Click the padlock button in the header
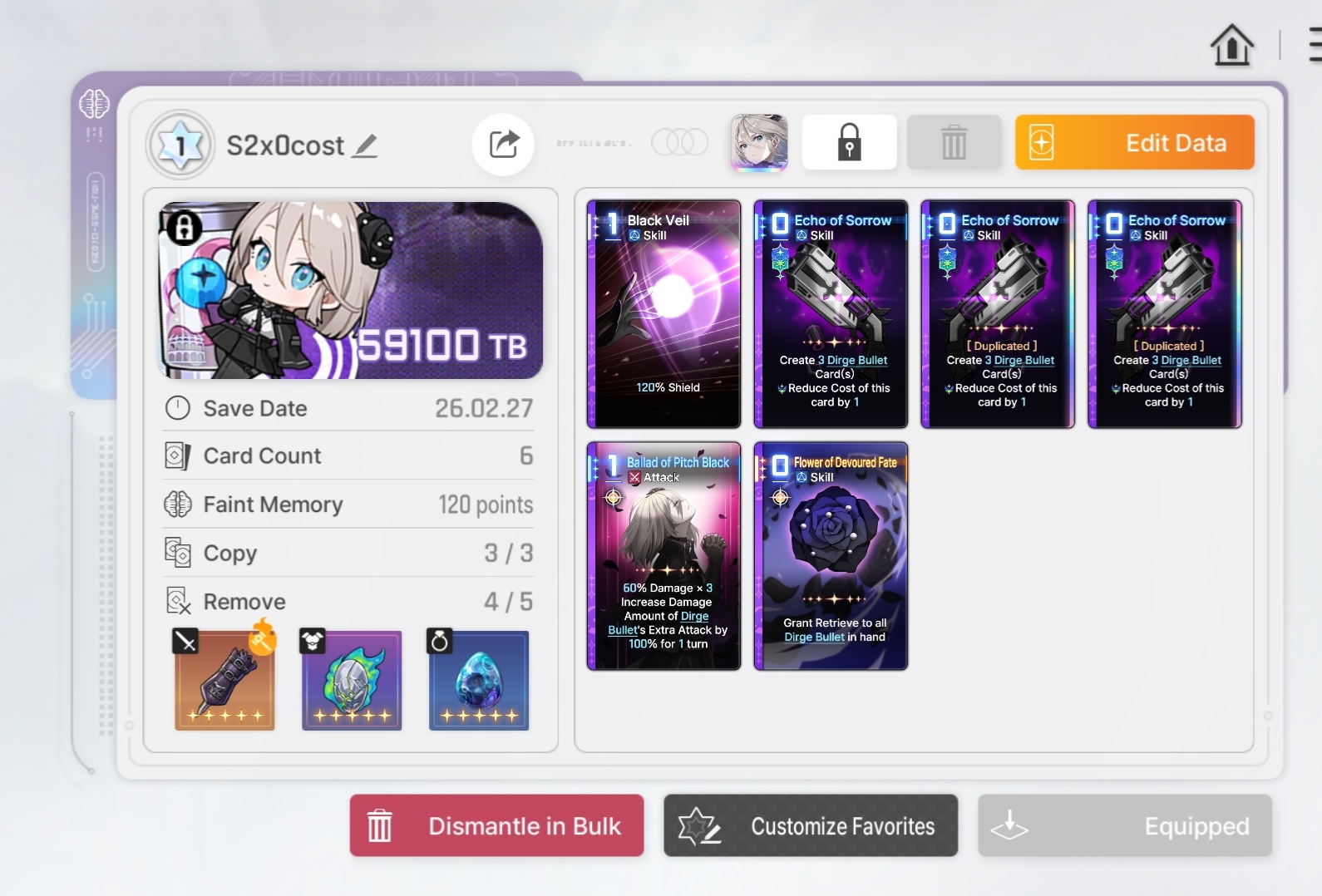This screenshot has height=896, width=1322. [849, 142]
